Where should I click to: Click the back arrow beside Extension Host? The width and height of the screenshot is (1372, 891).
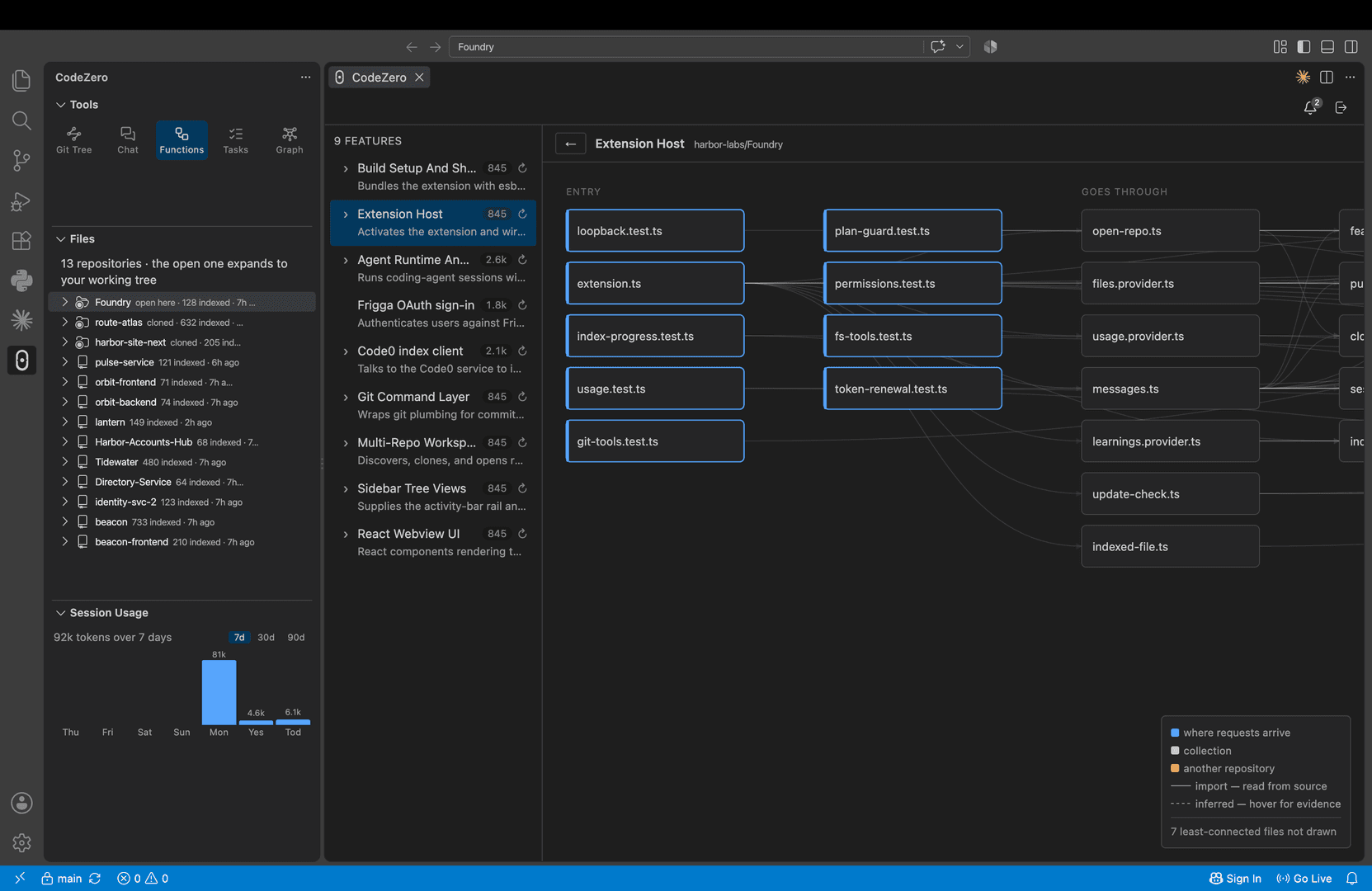coord(570,144)
